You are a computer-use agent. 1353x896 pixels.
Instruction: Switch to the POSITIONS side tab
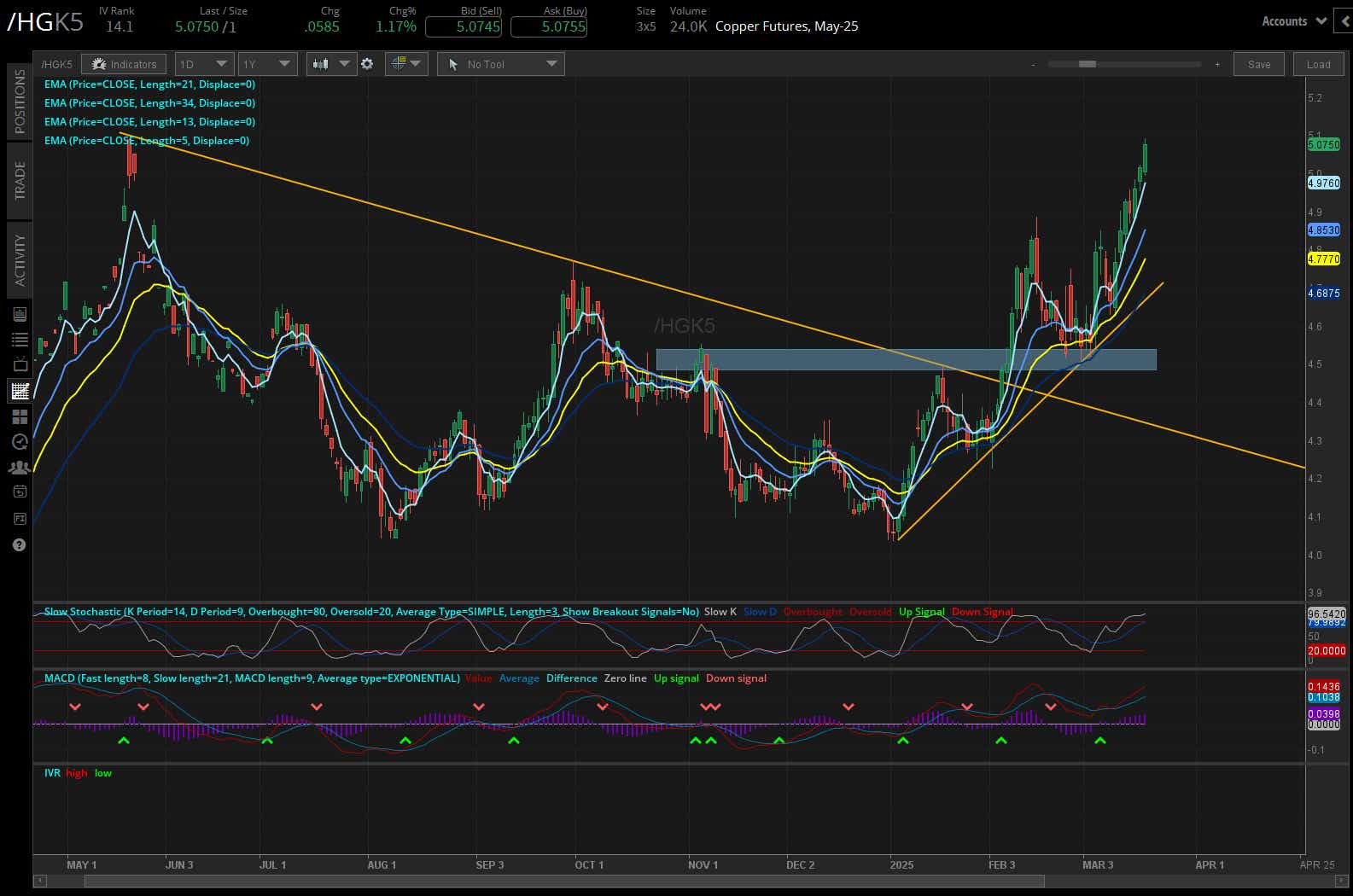coord(20,102)
